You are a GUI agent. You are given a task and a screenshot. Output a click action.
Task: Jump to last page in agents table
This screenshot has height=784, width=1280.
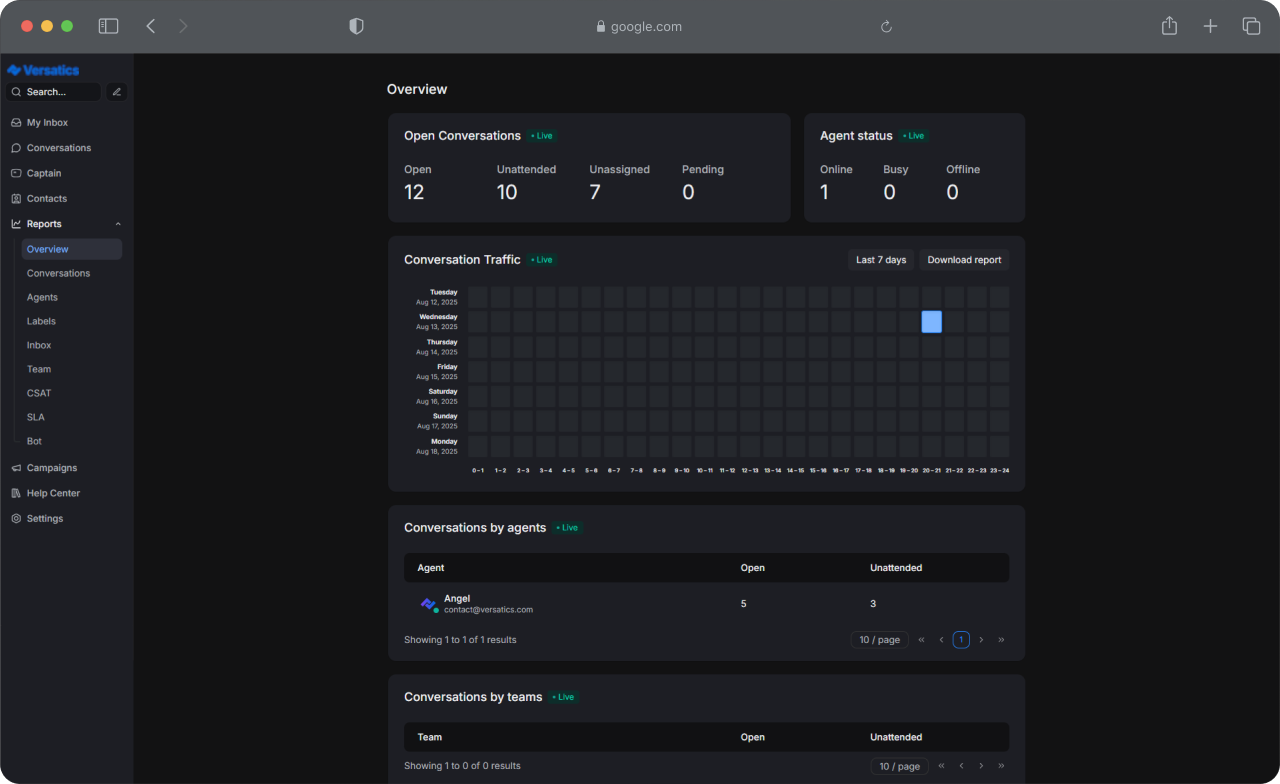1001,640
